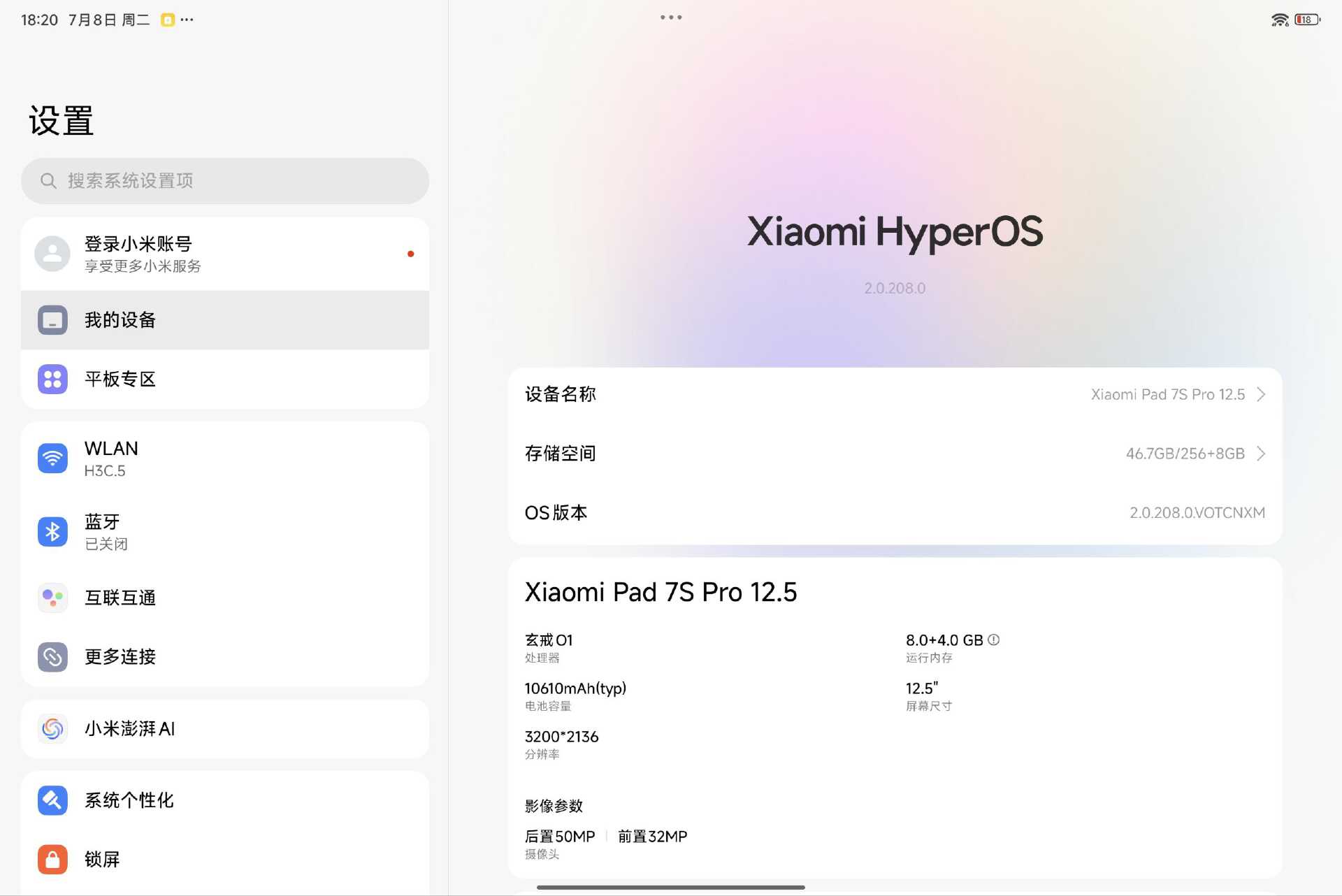Expand the device name (设备名称) chevron
Screen dimensions: 1342x896
pyautogui.click(x=1261, y=394)
